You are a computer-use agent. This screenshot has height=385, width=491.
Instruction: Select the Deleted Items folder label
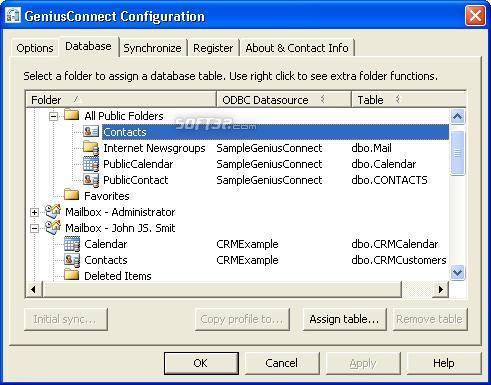pyautogui.click(x=118, y=276)
